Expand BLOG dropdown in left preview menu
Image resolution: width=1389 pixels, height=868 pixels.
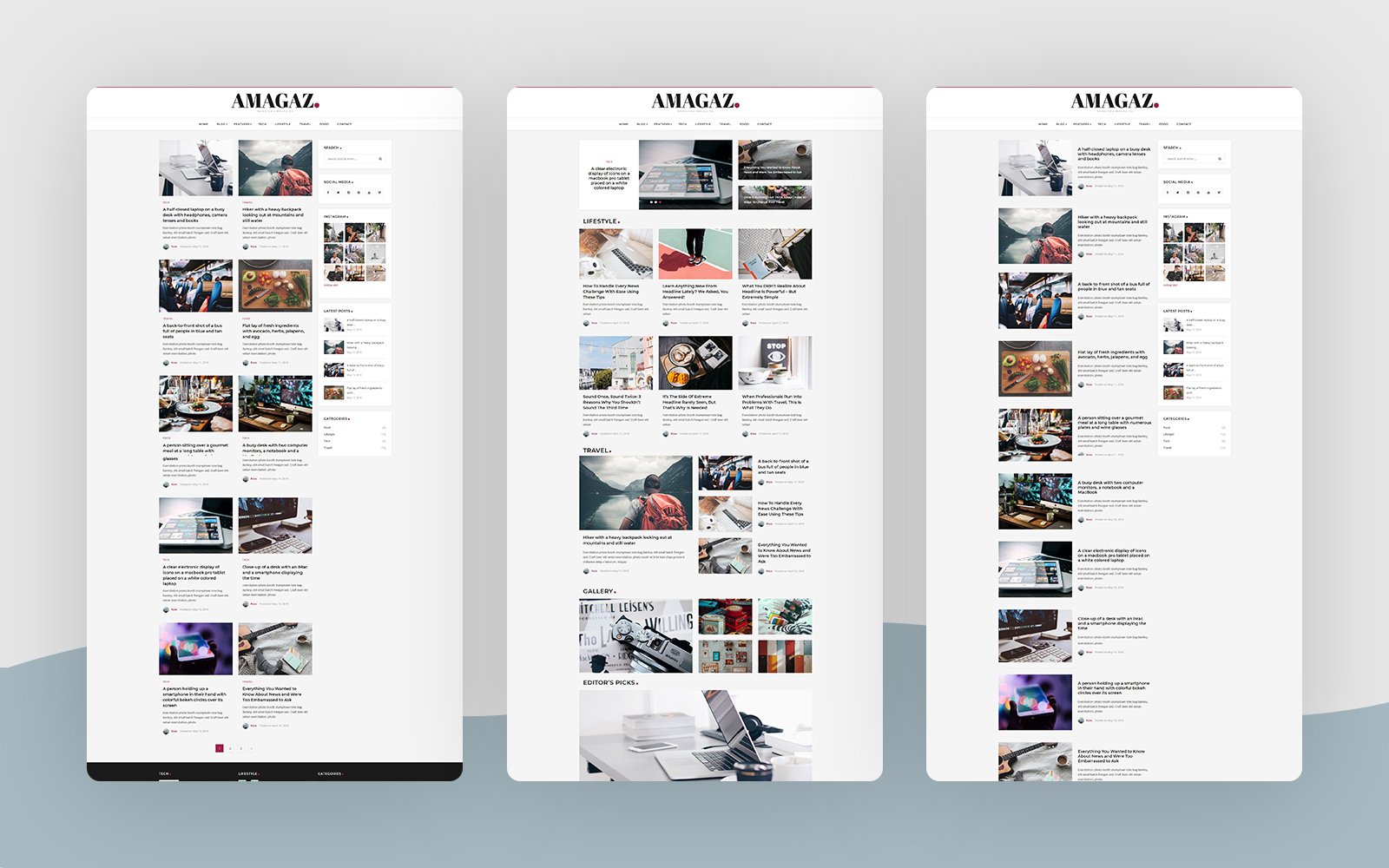tap(222, 124)
